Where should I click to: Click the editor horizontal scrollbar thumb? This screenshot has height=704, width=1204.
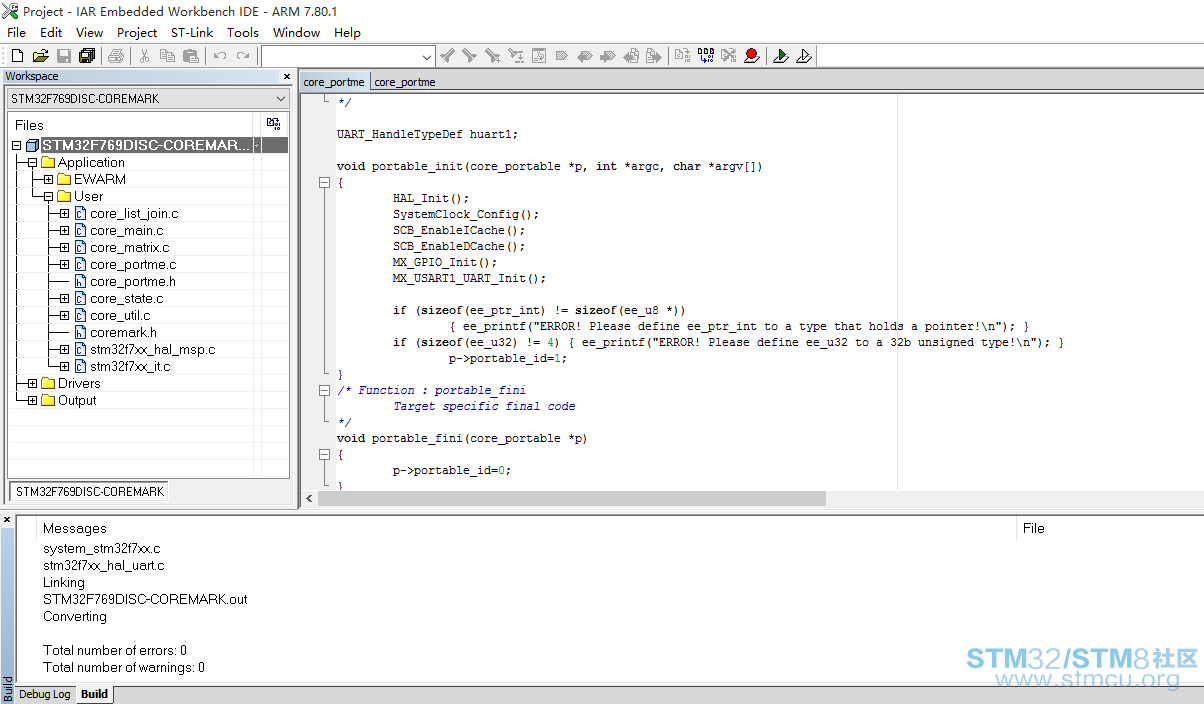pos(572,498)
